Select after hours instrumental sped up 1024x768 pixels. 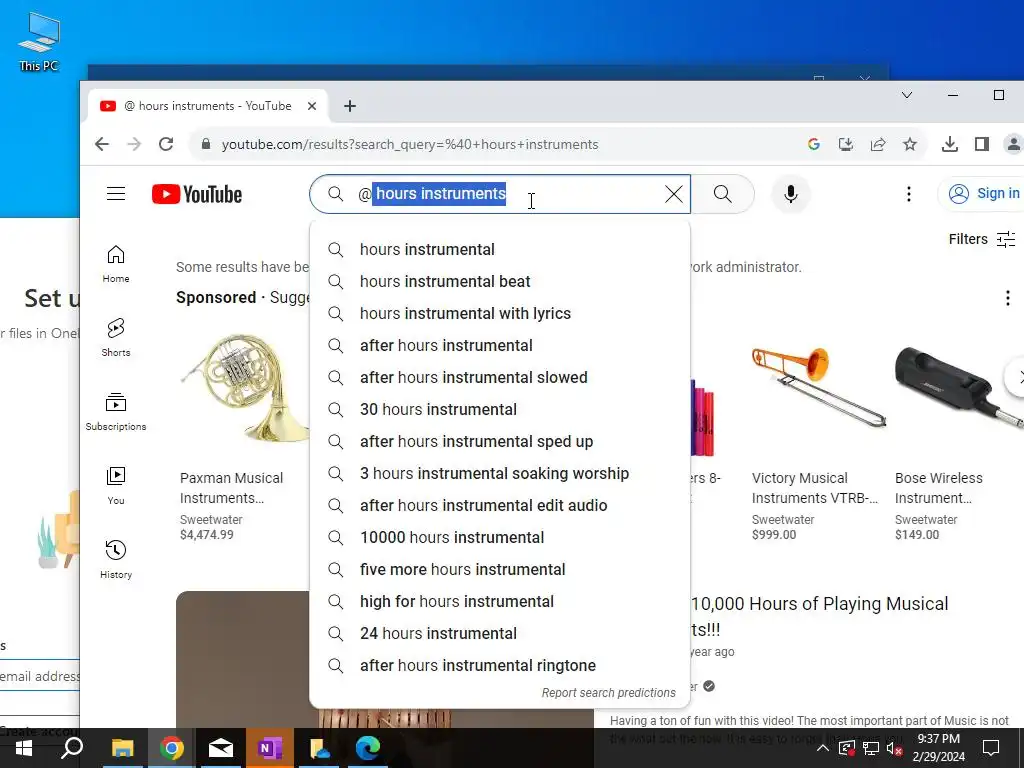coord(500,441)
